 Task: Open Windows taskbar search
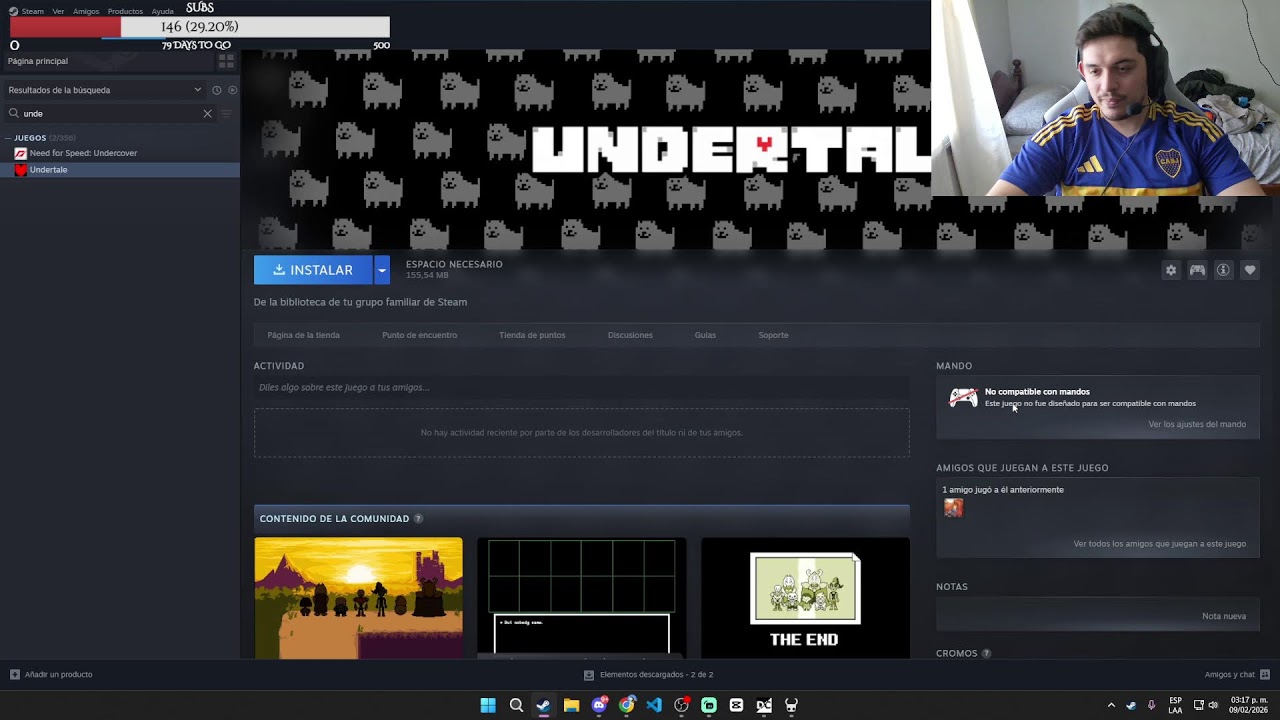point(516,705)
